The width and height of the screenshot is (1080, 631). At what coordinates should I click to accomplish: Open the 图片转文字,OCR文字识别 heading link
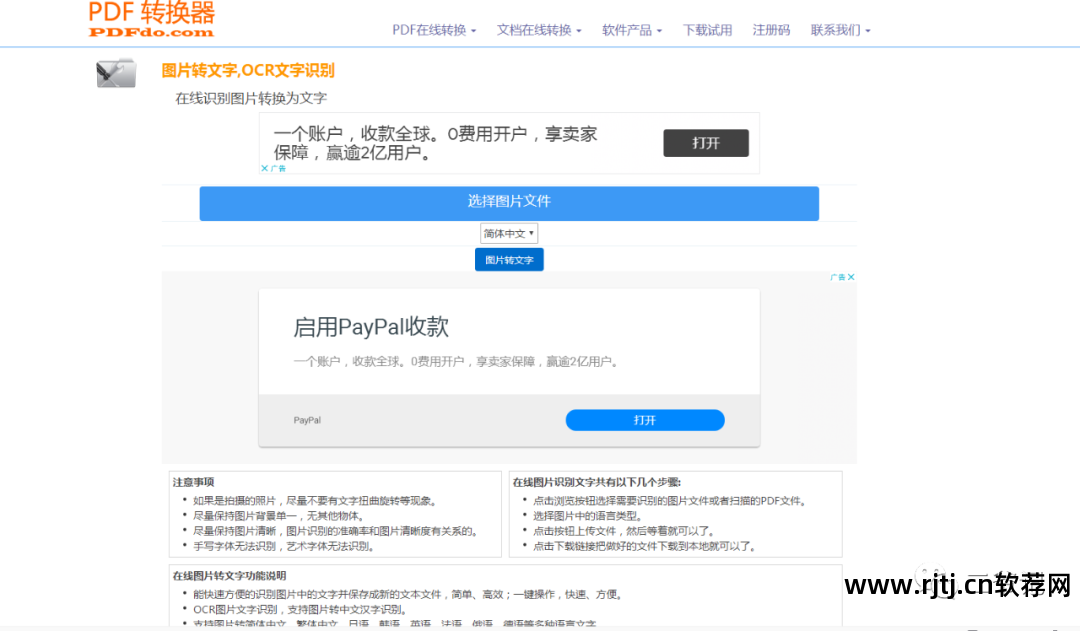pos(248,70)
